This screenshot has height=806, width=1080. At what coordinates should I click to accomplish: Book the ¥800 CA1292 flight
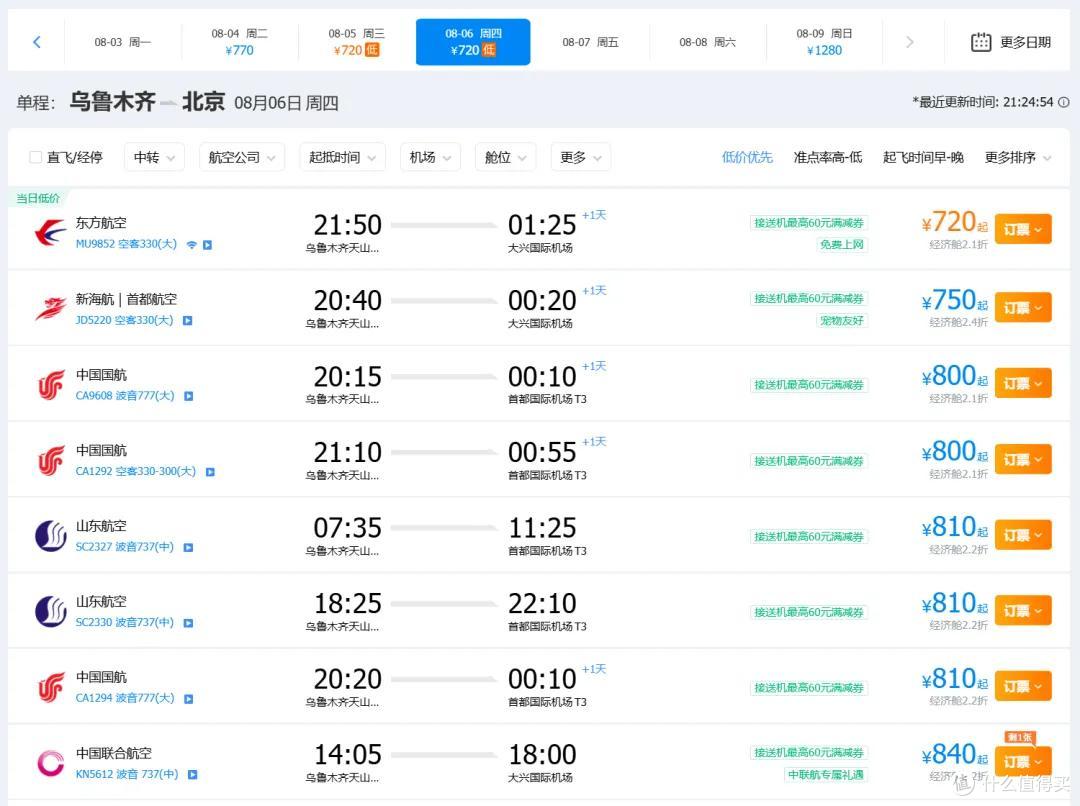[x=1023, y=459]
